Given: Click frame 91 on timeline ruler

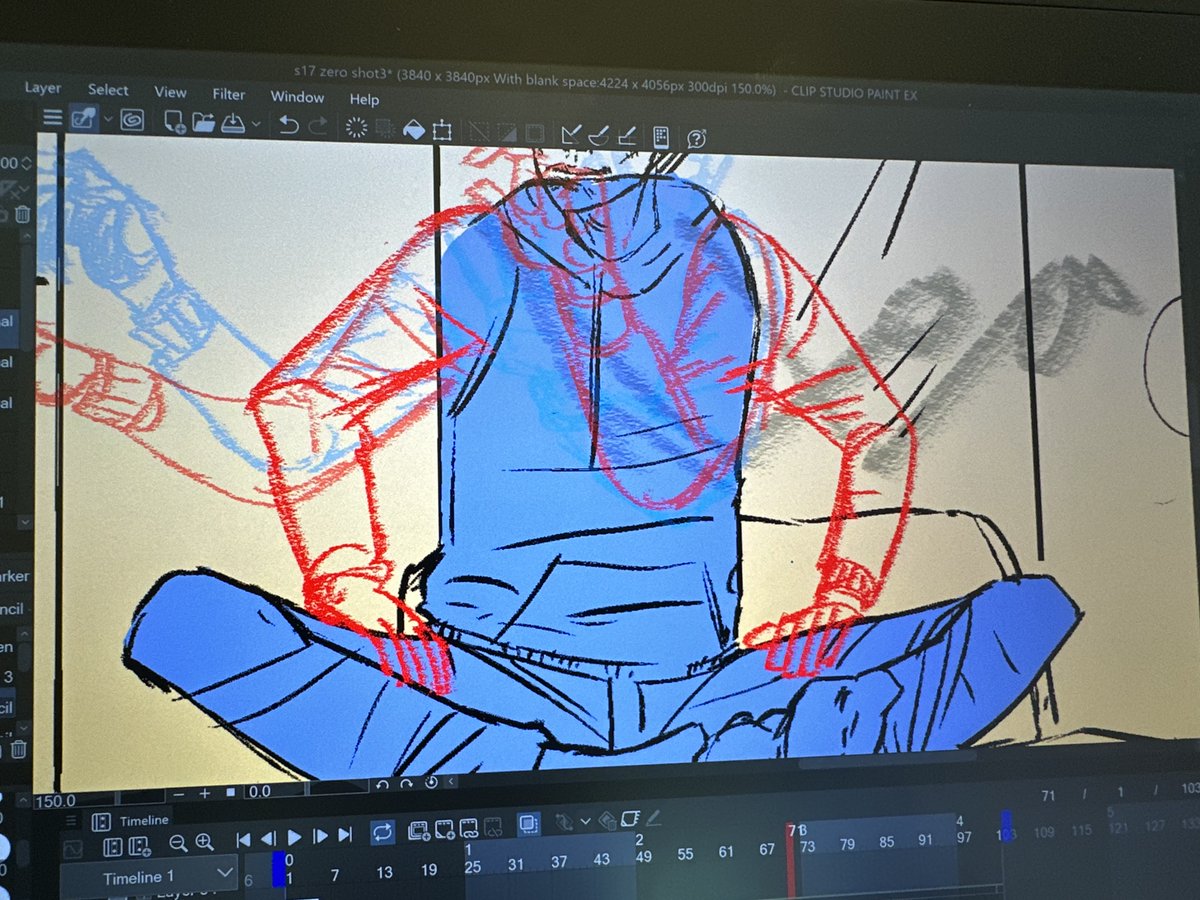Looking at the screenshot, I should 925,841.
